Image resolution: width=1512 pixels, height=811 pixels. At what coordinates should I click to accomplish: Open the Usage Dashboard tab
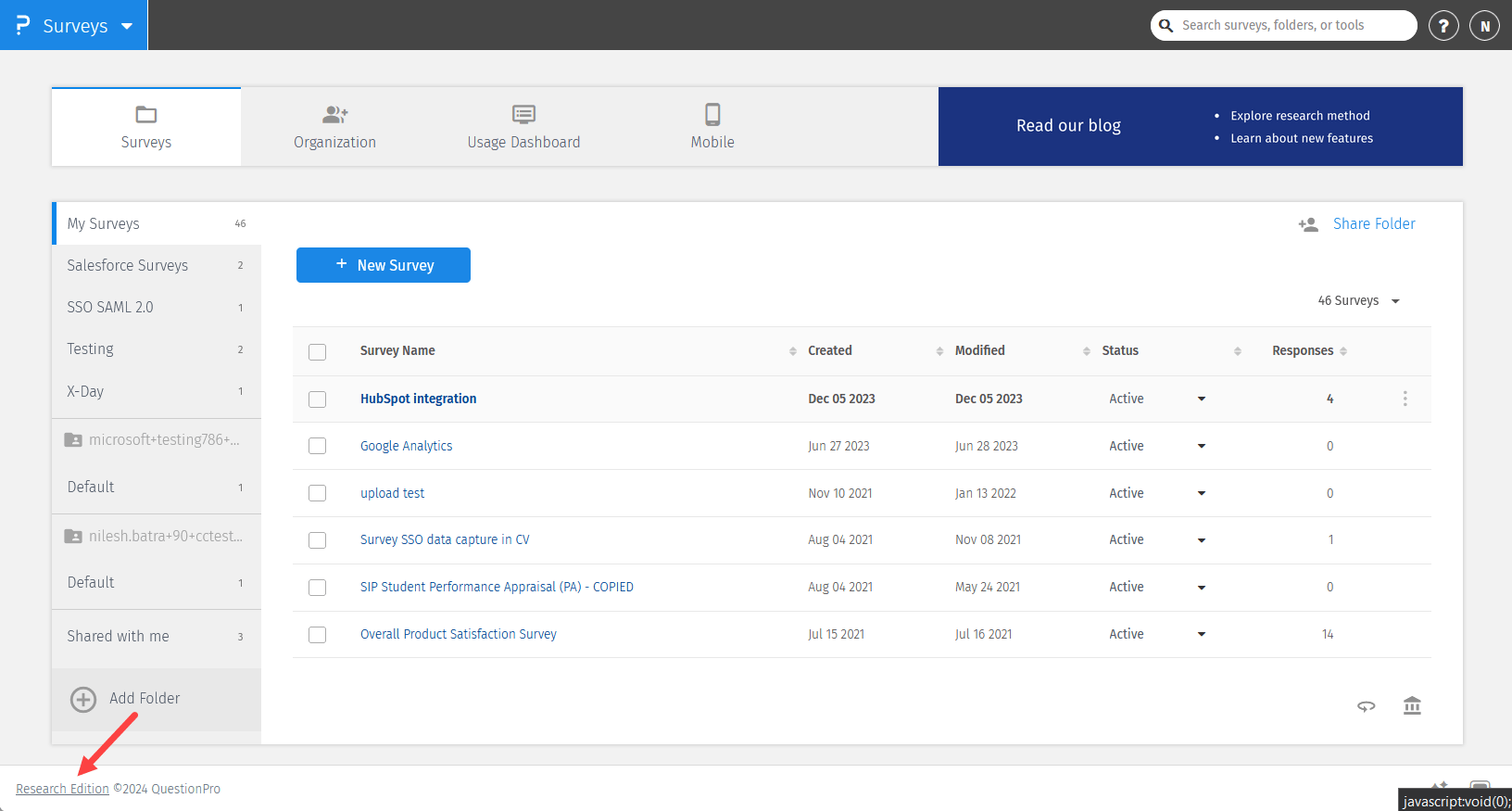(523, 127)
